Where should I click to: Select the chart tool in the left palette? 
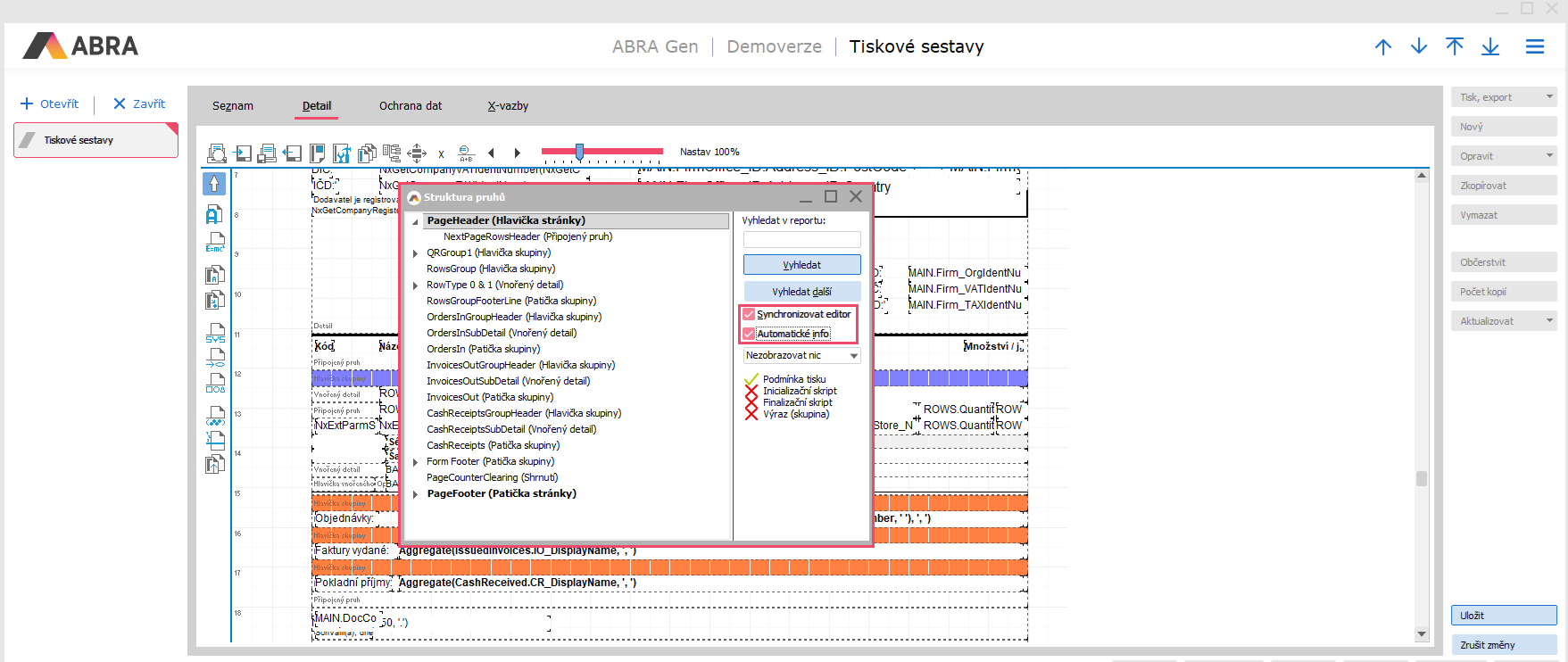point(215,416)
